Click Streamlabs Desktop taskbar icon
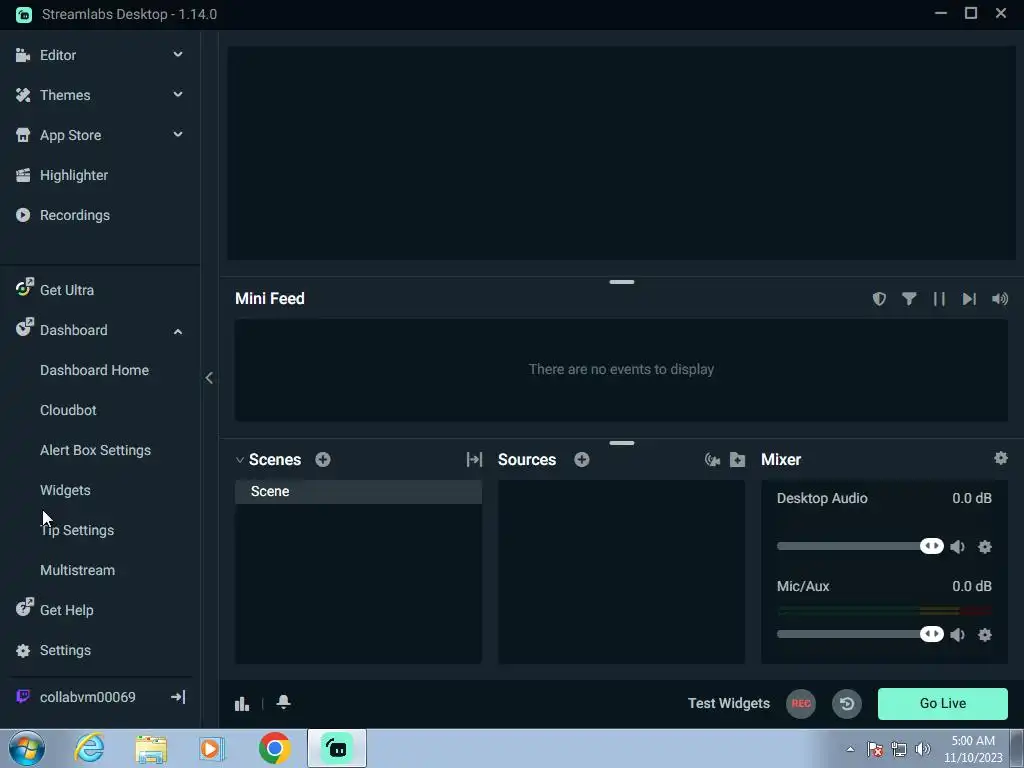 [x=337, y=748]
